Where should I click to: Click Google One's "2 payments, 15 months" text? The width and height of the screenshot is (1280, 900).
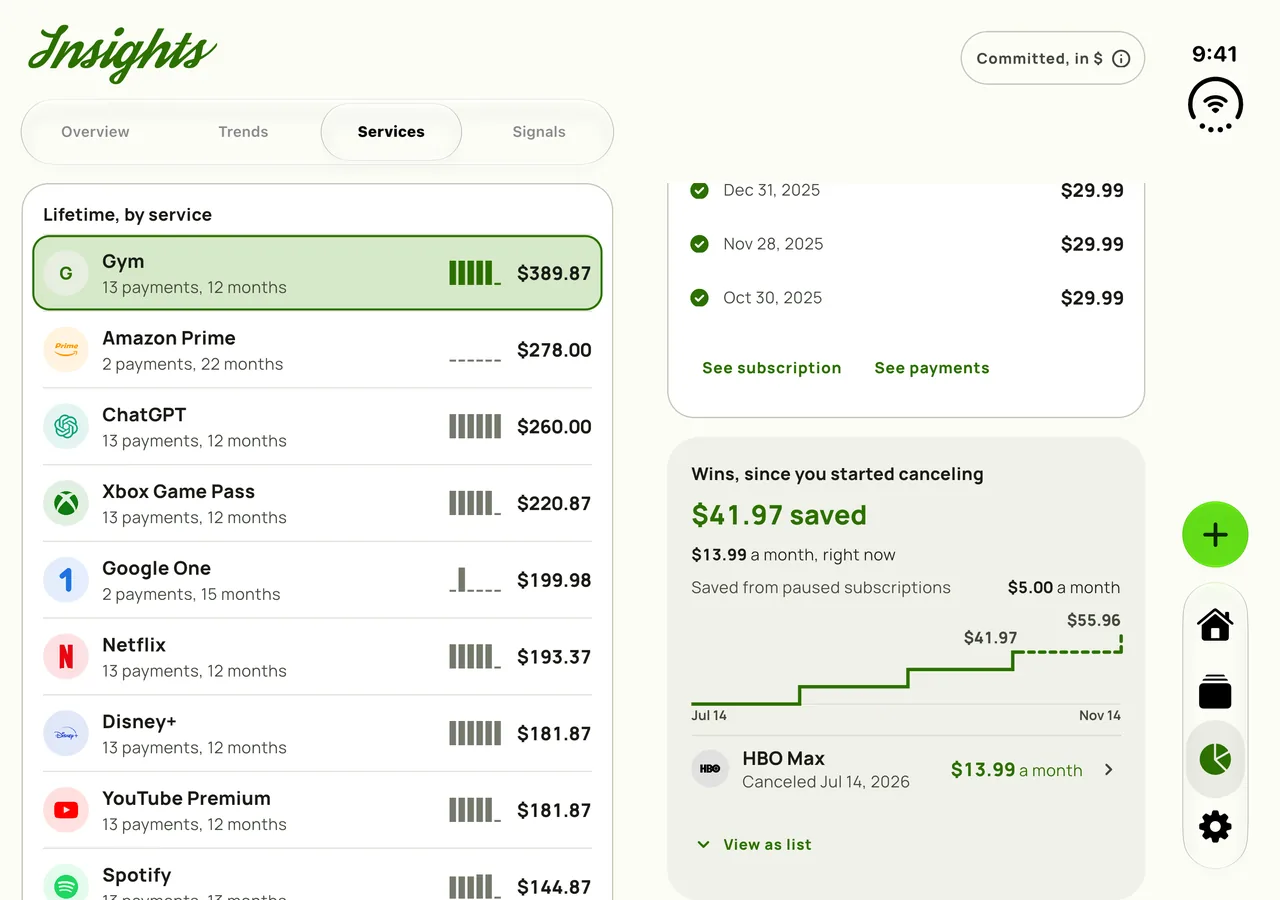(x=191, y=594)
